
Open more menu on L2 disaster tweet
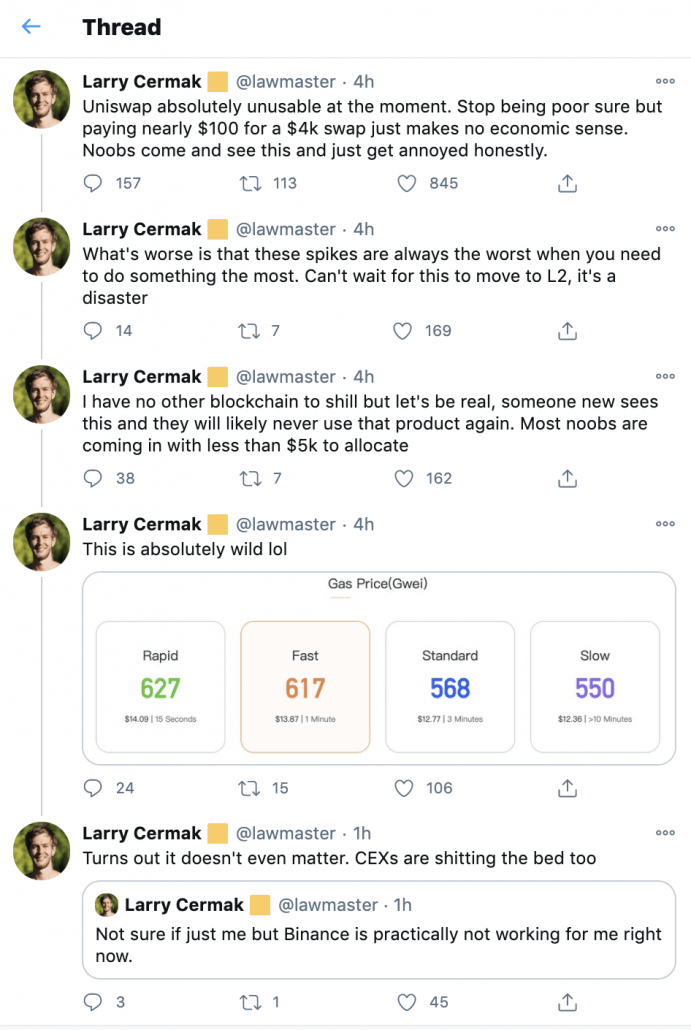click(x=665, y=229)
